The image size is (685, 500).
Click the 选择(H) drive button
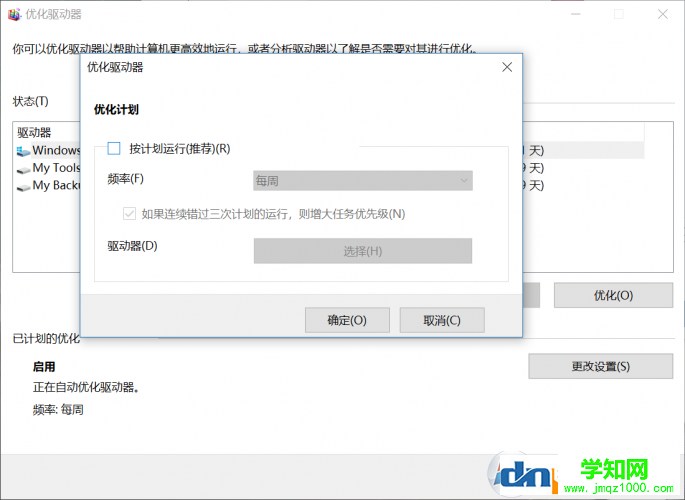[363, 251]
